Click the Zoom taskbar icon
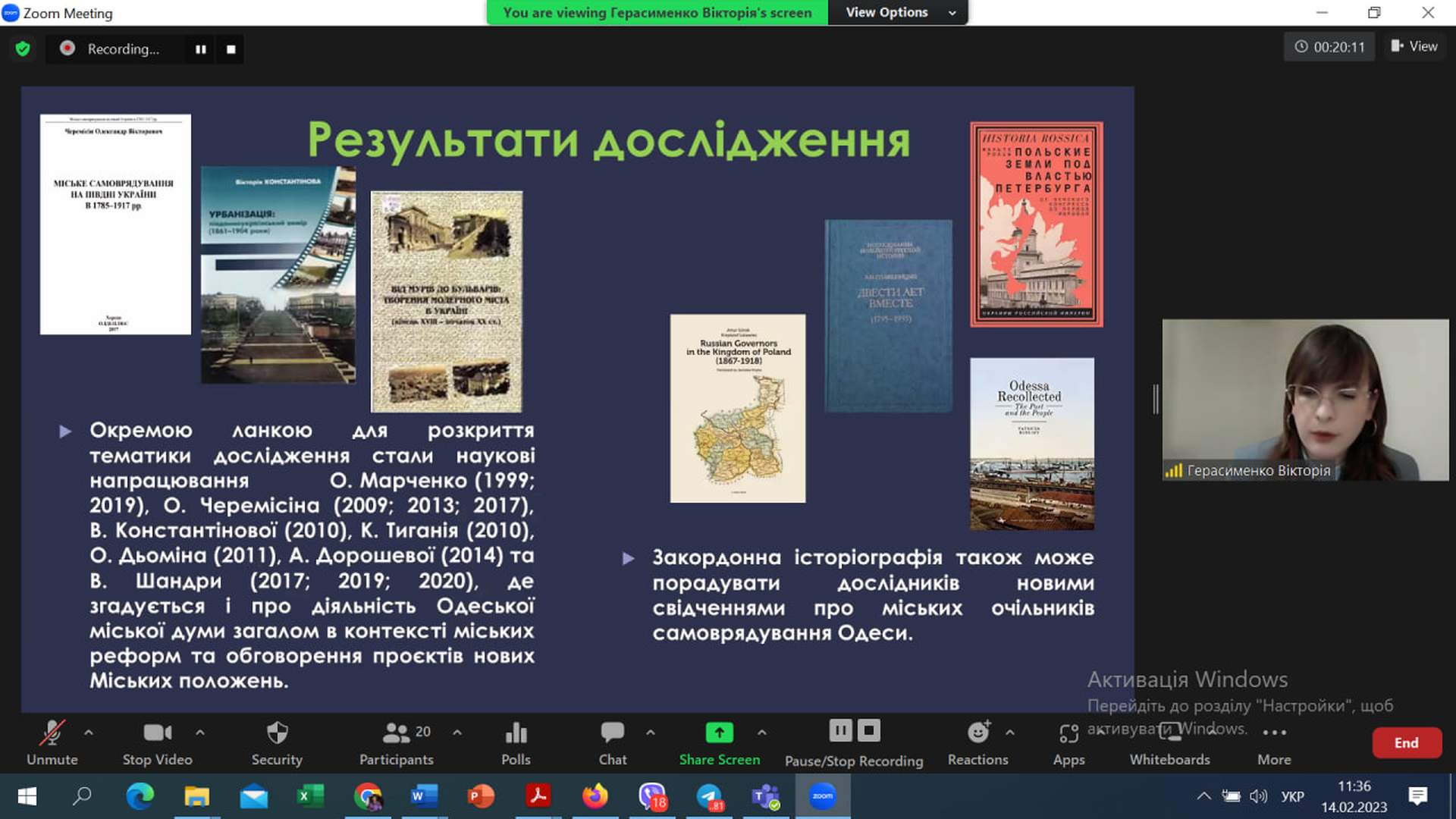The height and width of the screenshot is (819, 1456). tap(823, 796)
